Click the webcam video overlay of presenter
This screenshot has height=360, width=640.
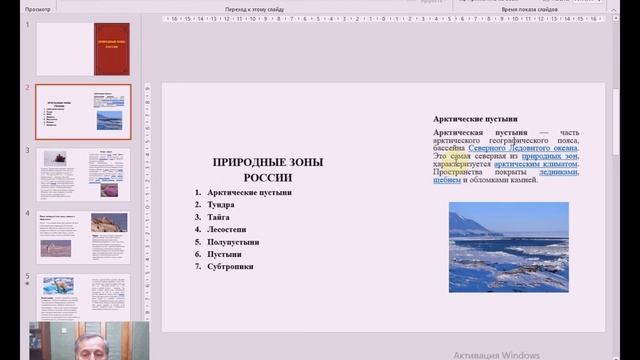(x=89, y=341)
